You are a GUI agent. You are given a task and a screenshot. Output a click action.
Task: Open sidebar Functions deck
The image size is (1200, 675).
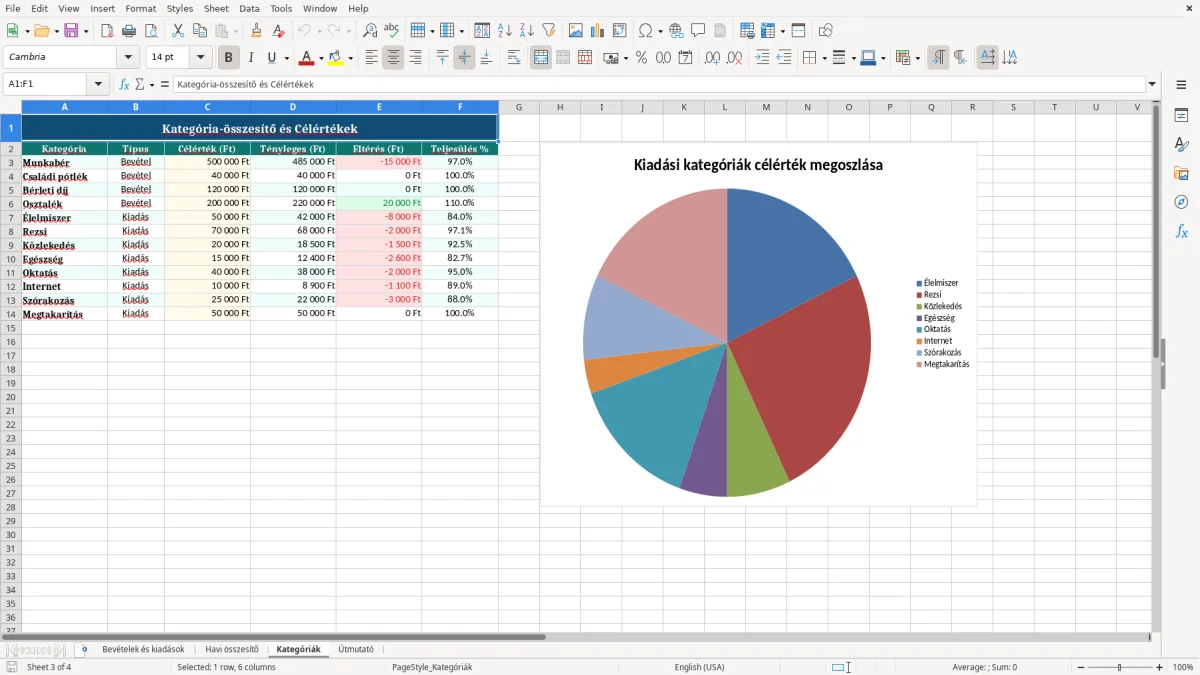pos(1181,231)
